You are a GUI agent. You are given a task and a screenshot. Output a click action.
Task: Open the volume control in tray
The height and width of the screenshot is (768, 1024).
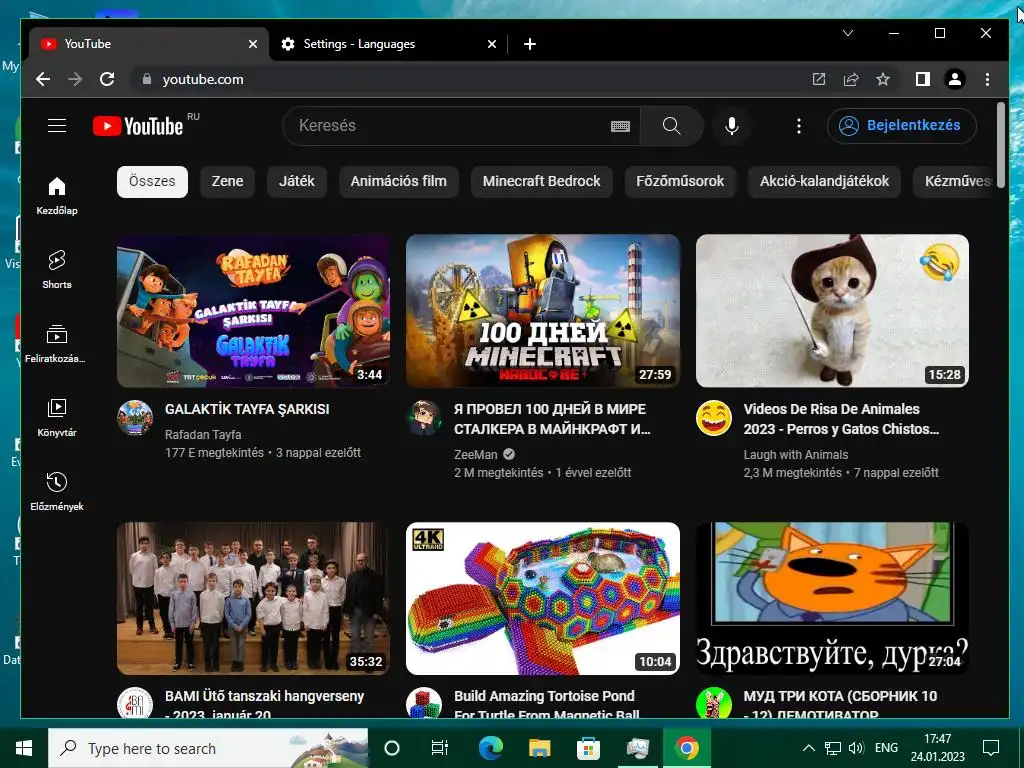(x=855, y=748)
